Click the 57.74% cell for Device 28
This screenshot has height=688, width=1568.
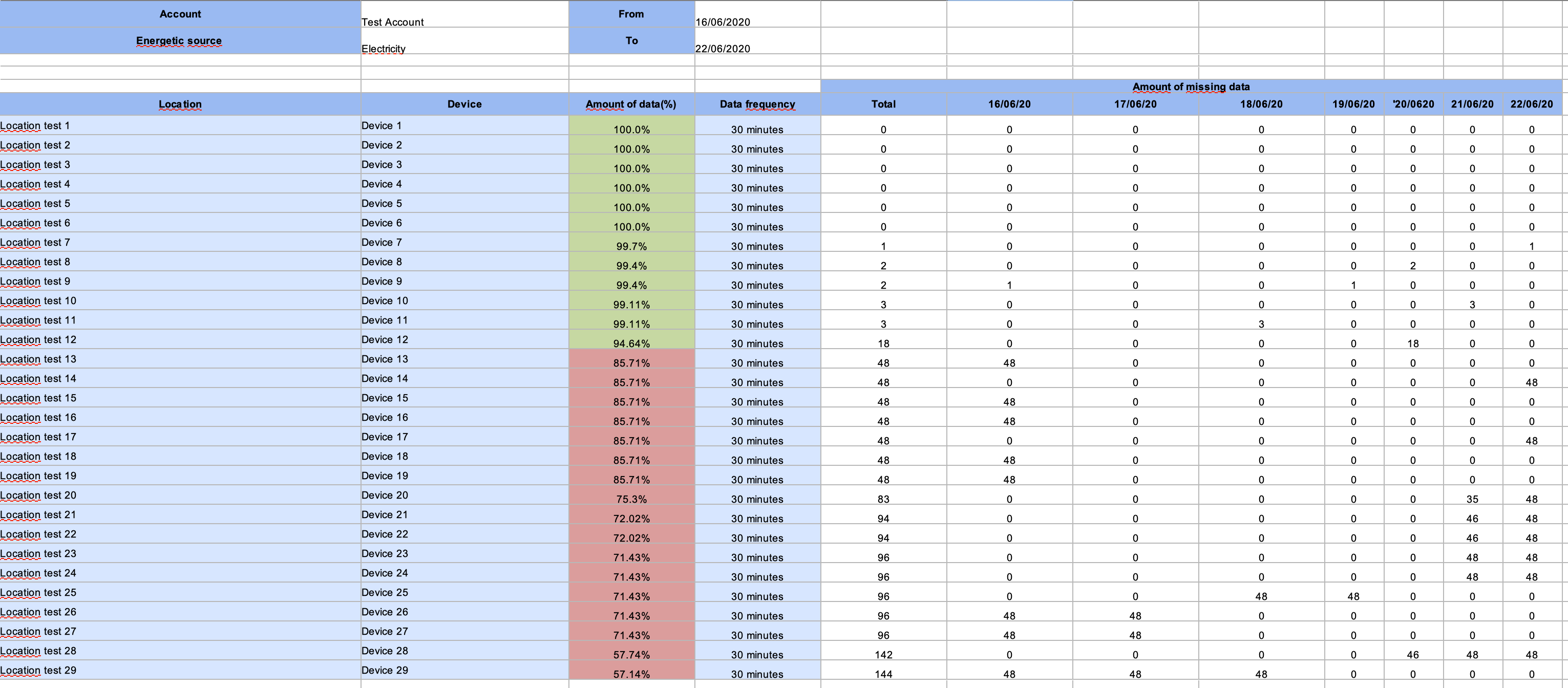point(631,651)
